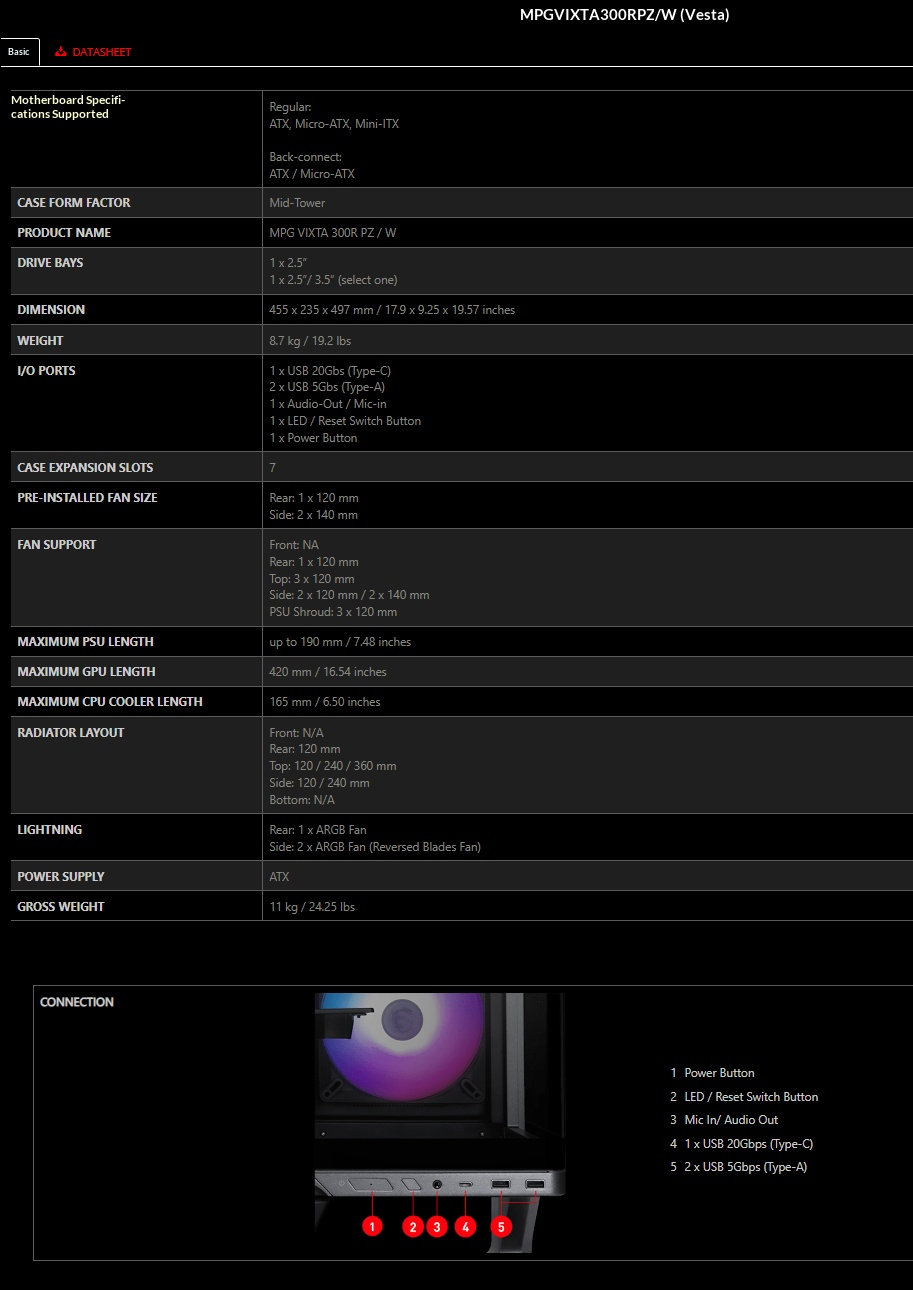Switch to the DATASHEET tab
Image resolution: width=913 pixels, height=1290 pixels.
point(93,52)
